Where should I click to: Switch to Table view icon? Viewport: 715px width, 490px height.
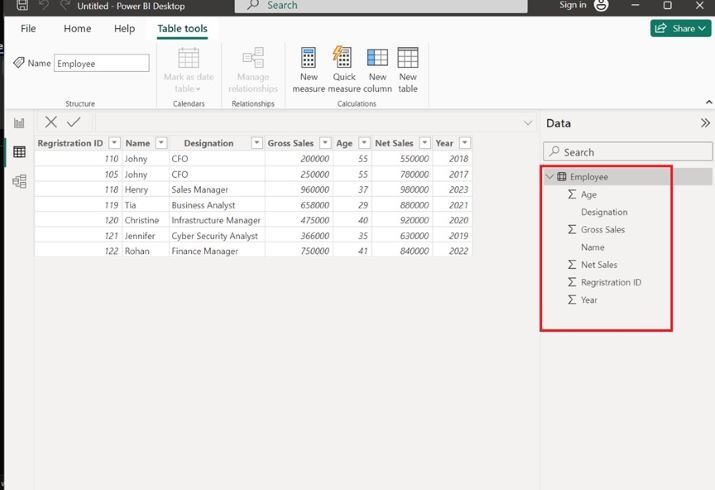click(19, 152)
